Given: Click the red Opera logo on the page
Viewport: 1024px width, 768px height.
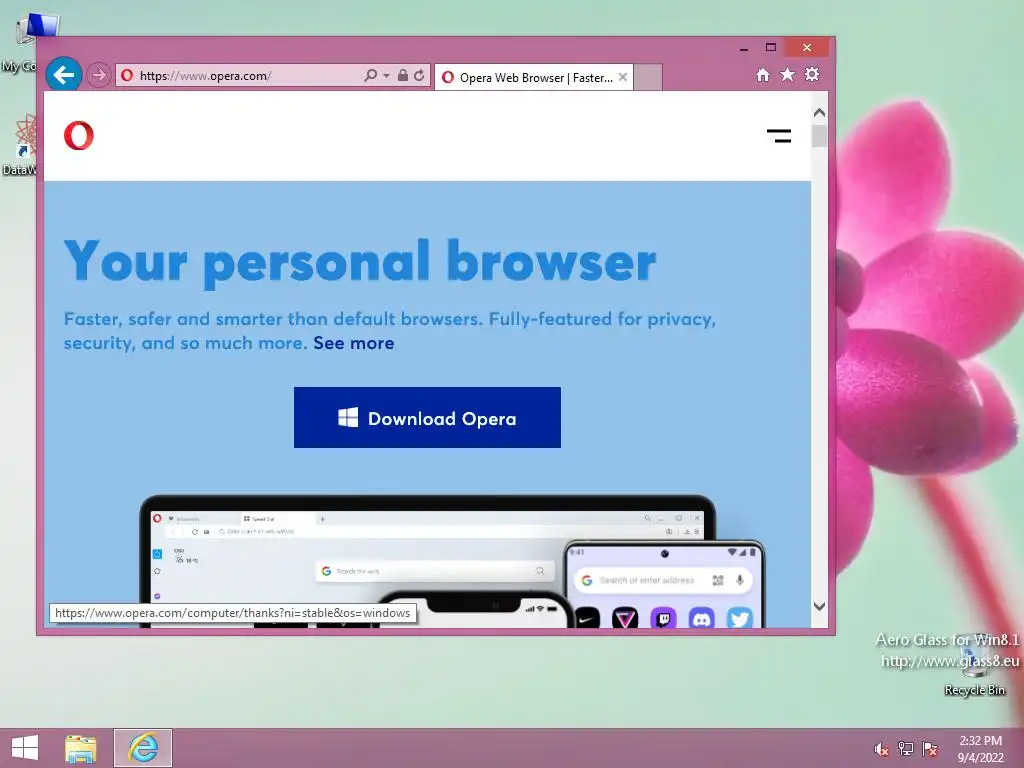Looking at the screenshot, I should (78, 135).
